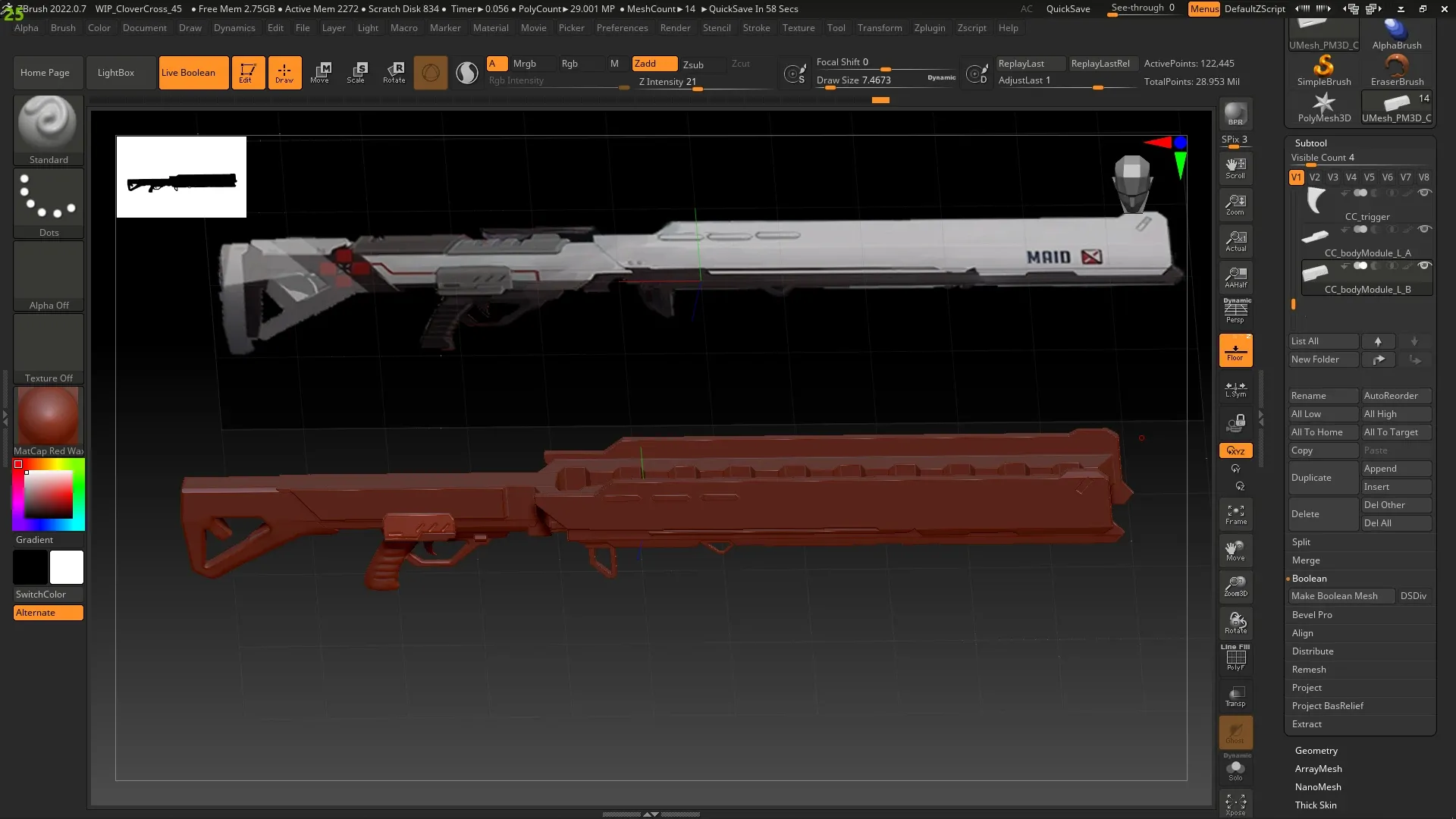Click Make Boolean Mesh button

(x=1340, y=596)
